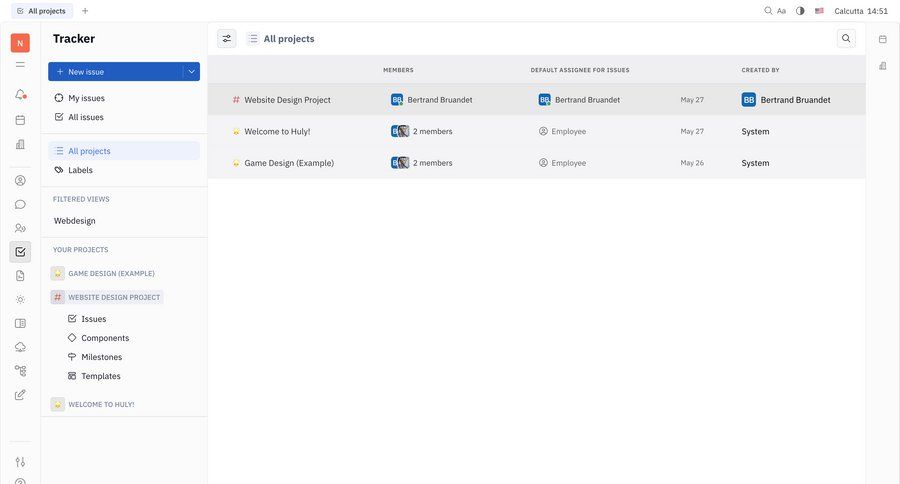Click the view options filter icon

pyautogui.click(x=227, y=38)
